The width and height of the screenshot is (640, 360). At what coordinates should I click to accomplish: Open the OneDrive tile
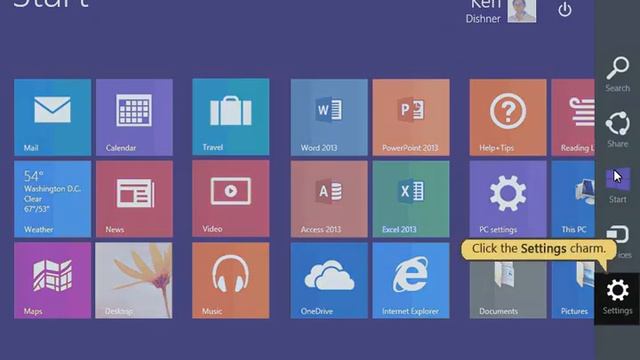pos(329,281)
